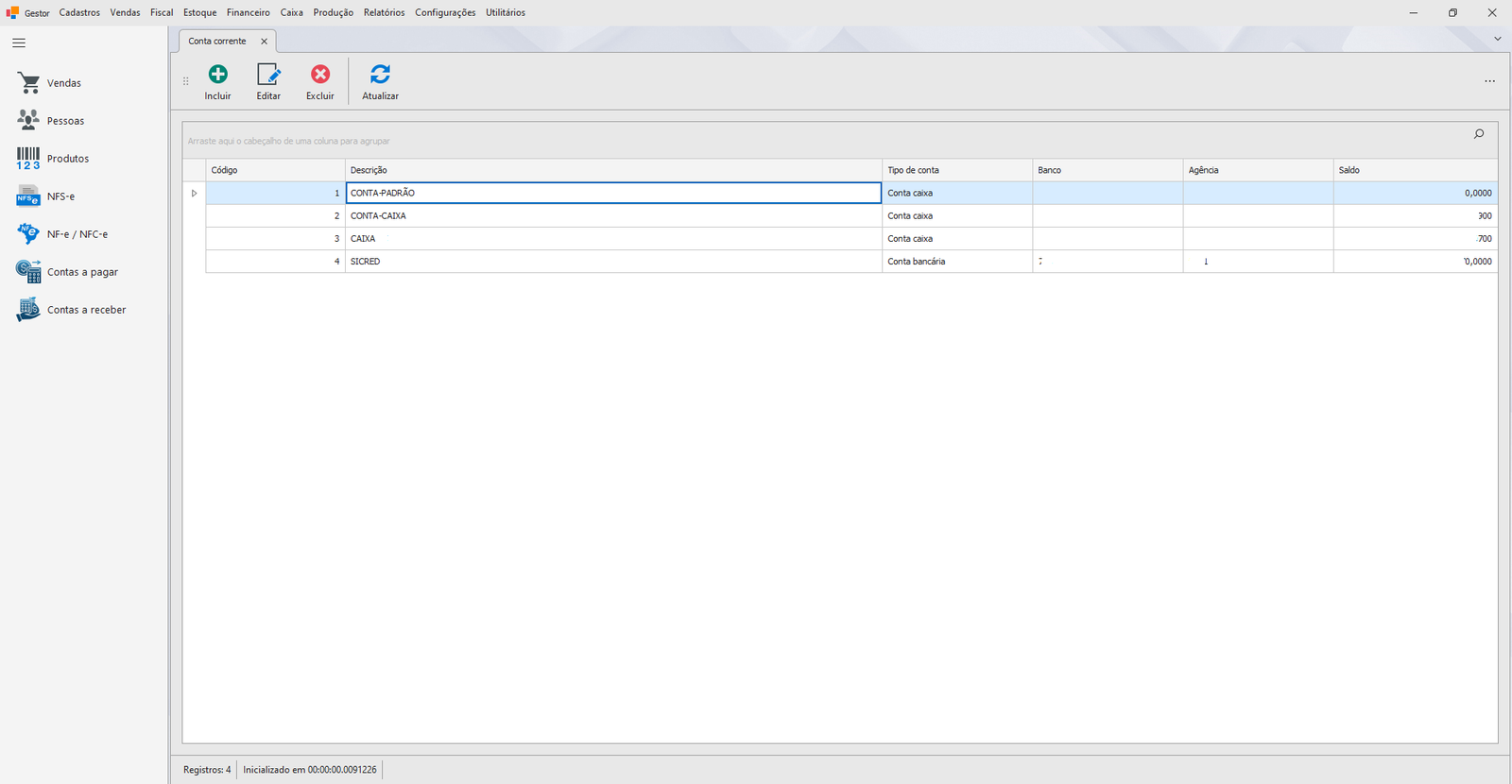Sort by the Saldo column header
This screenshot has height=784, width=1512.
pyautogui.click(x=1415, y=170)
